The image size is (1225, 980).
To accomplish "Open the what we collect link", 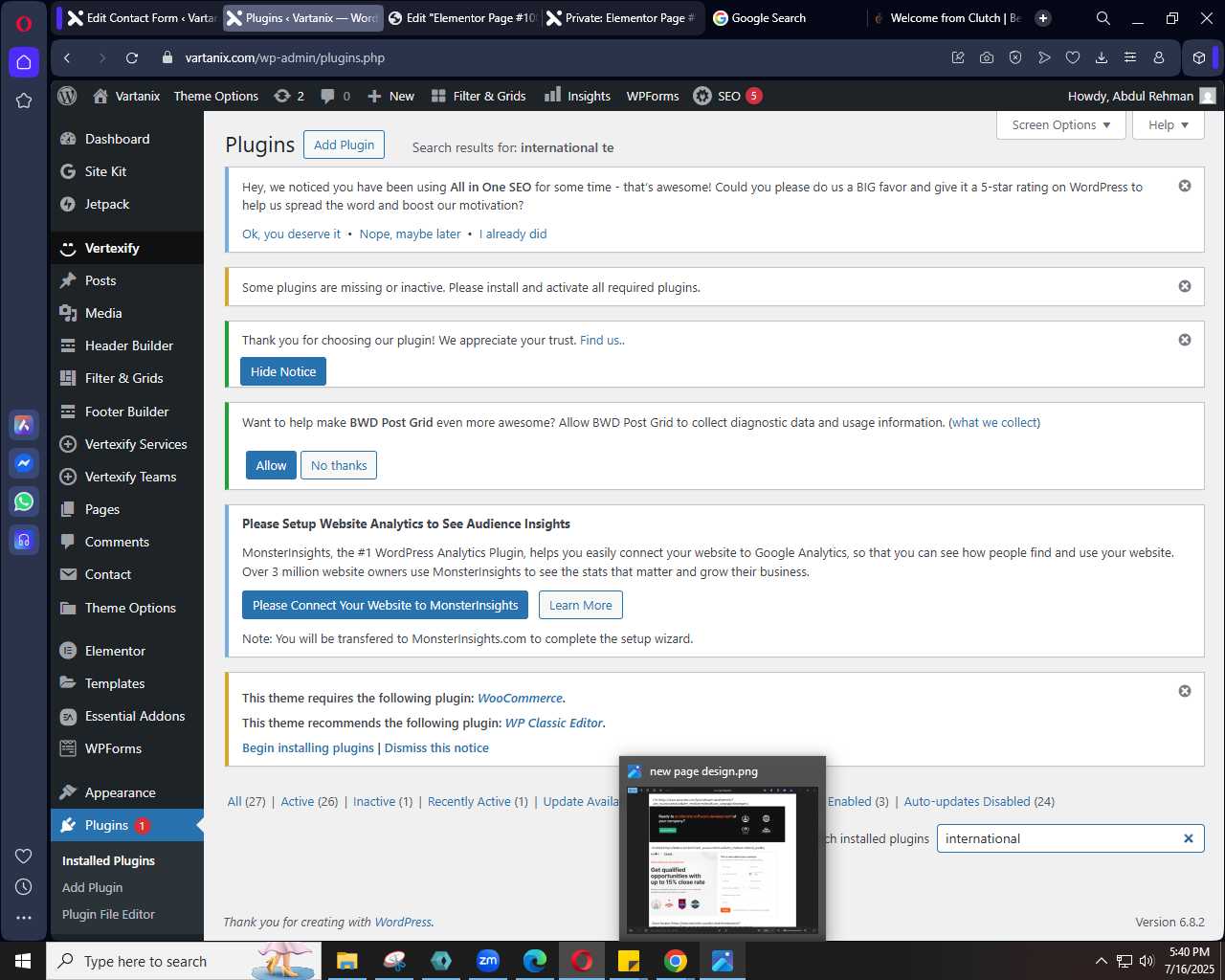I will 994,422.
